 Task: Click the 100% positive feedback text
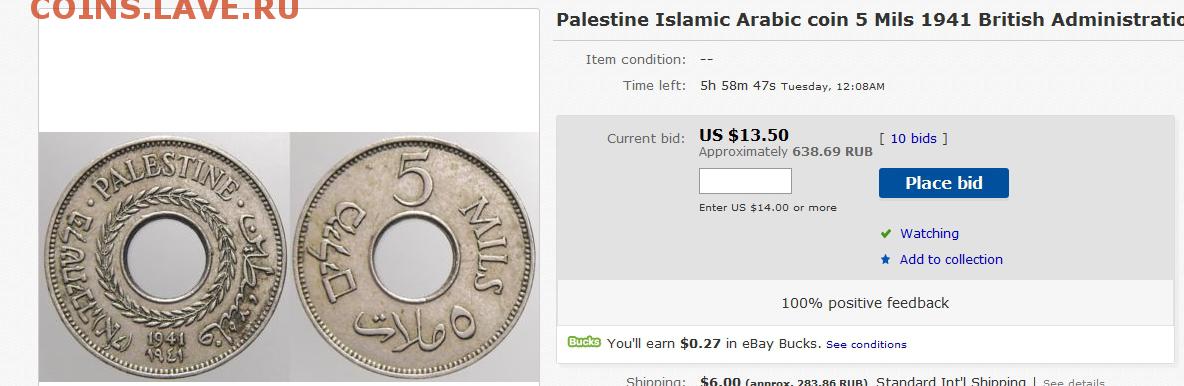pyautogui.click(x=865, y=303)
